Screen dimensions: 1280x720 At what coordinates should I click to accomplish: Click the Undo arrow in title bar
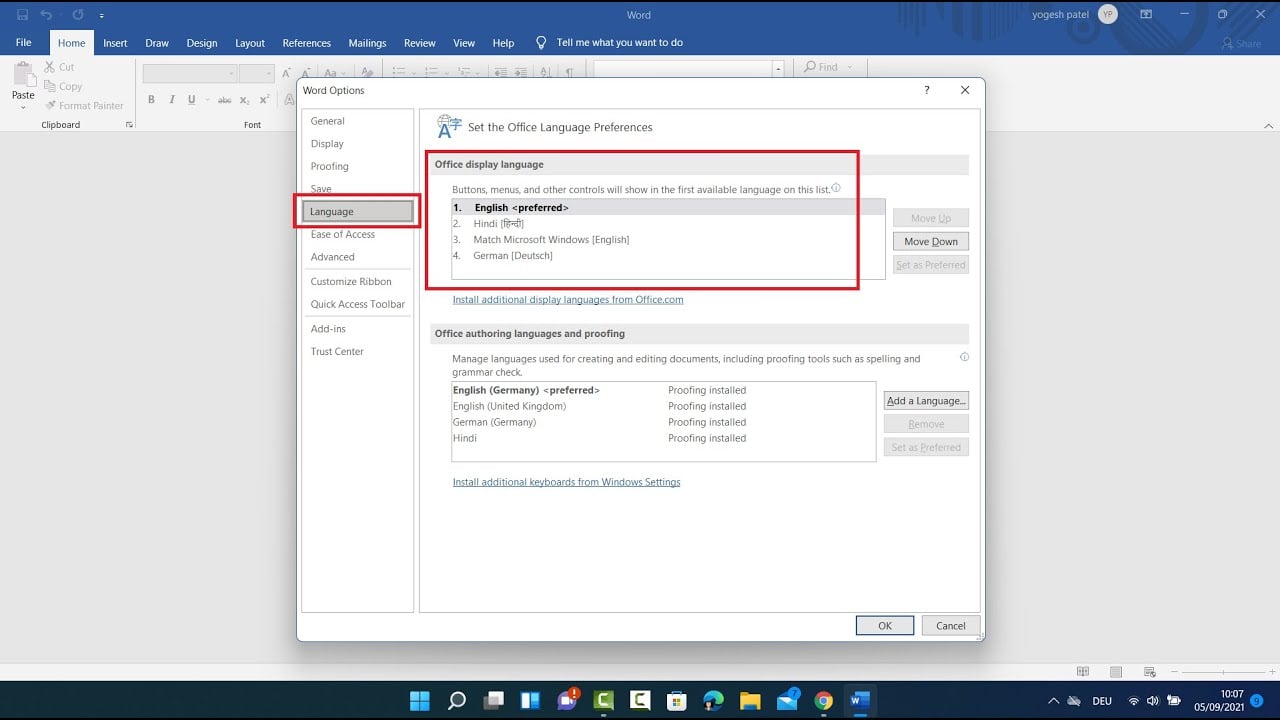tap(46, 15)
